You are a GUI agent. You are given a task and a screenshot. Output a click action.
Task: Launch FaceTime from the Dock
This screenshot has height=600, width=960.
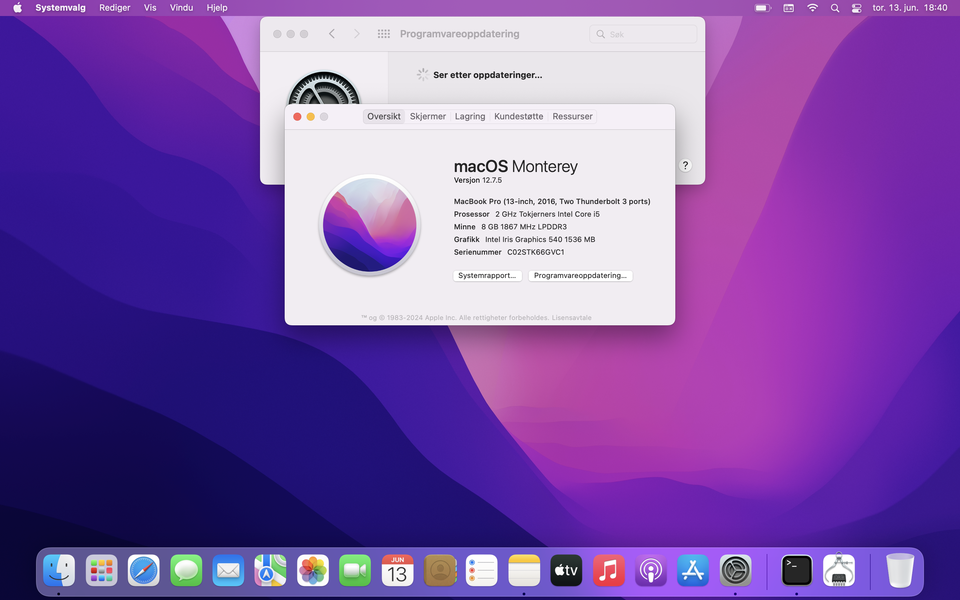(355, 571)
